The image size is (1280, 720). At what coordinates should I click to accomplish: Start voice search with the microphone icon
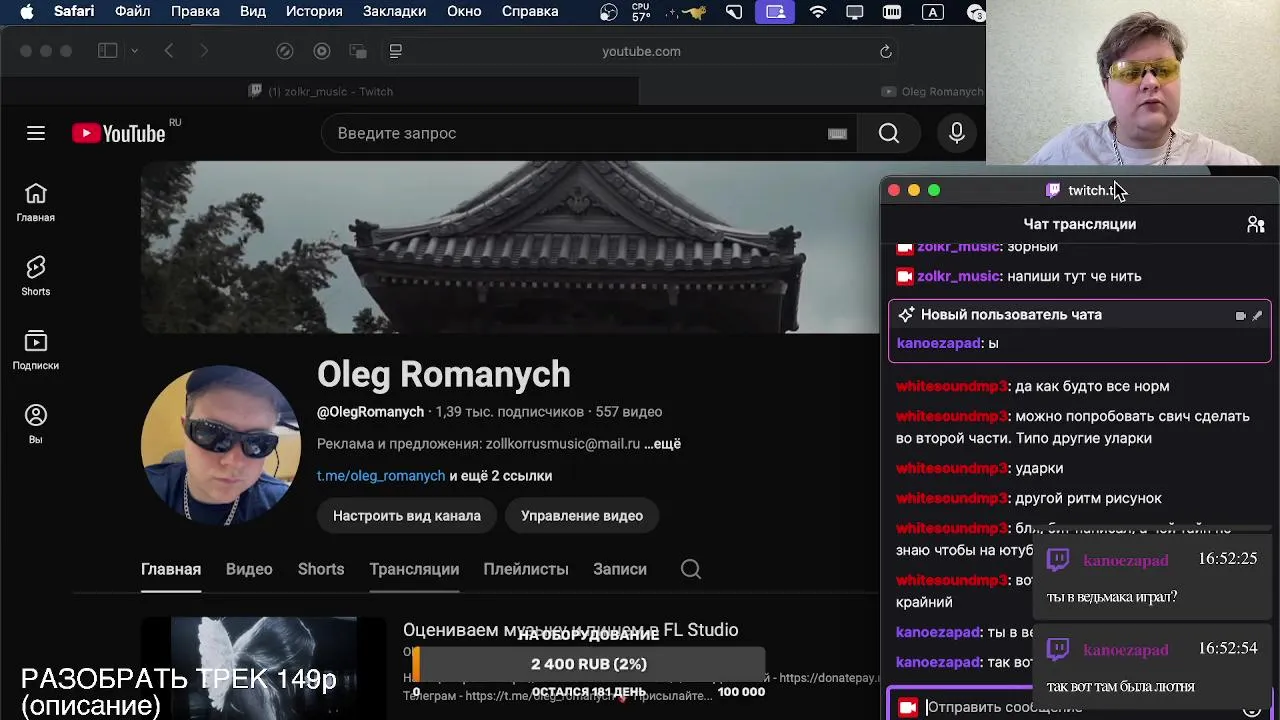click(x=957, y=133)
